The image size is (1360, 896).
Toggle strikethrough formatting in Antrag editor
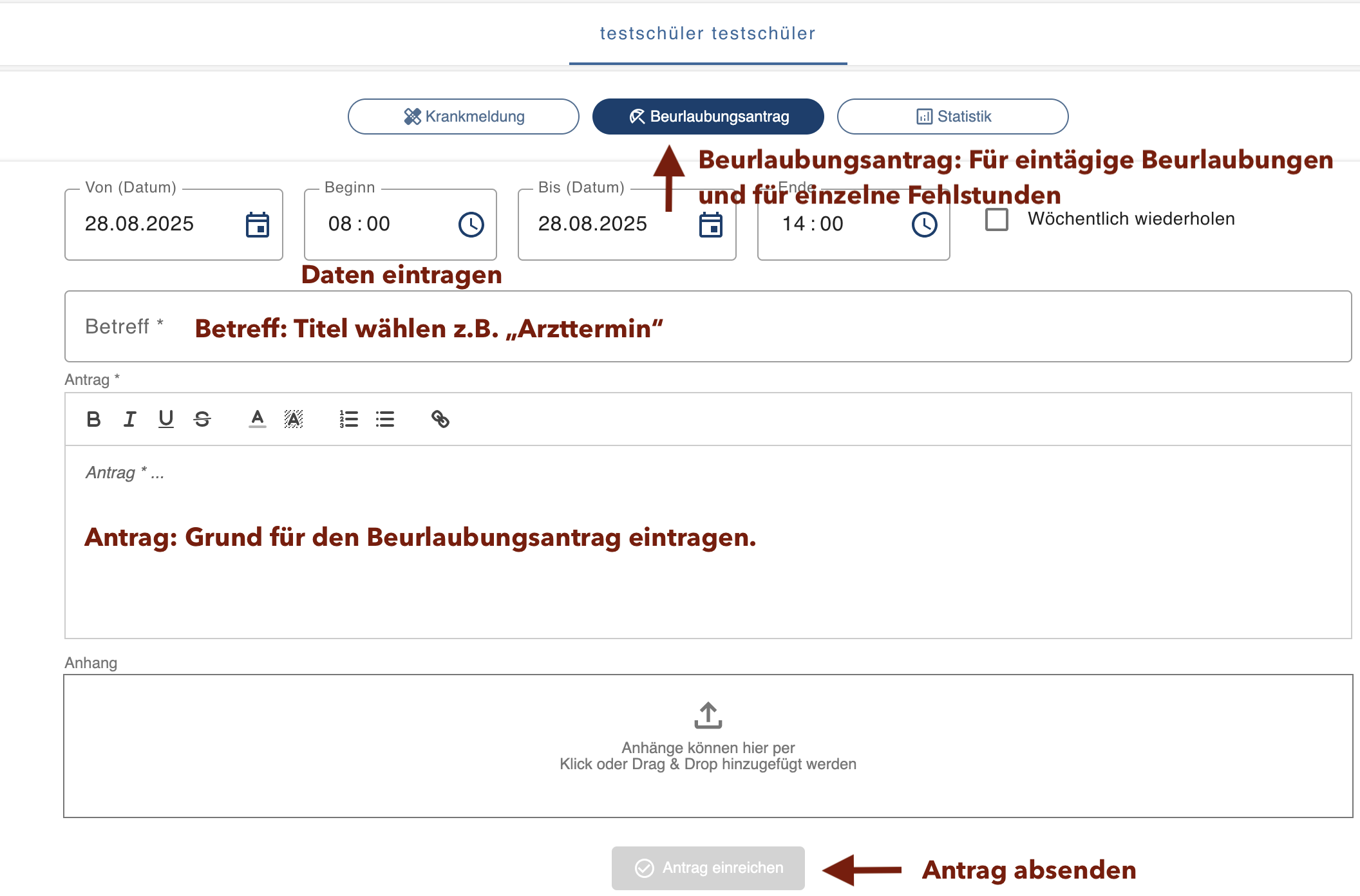pos(202,419)
